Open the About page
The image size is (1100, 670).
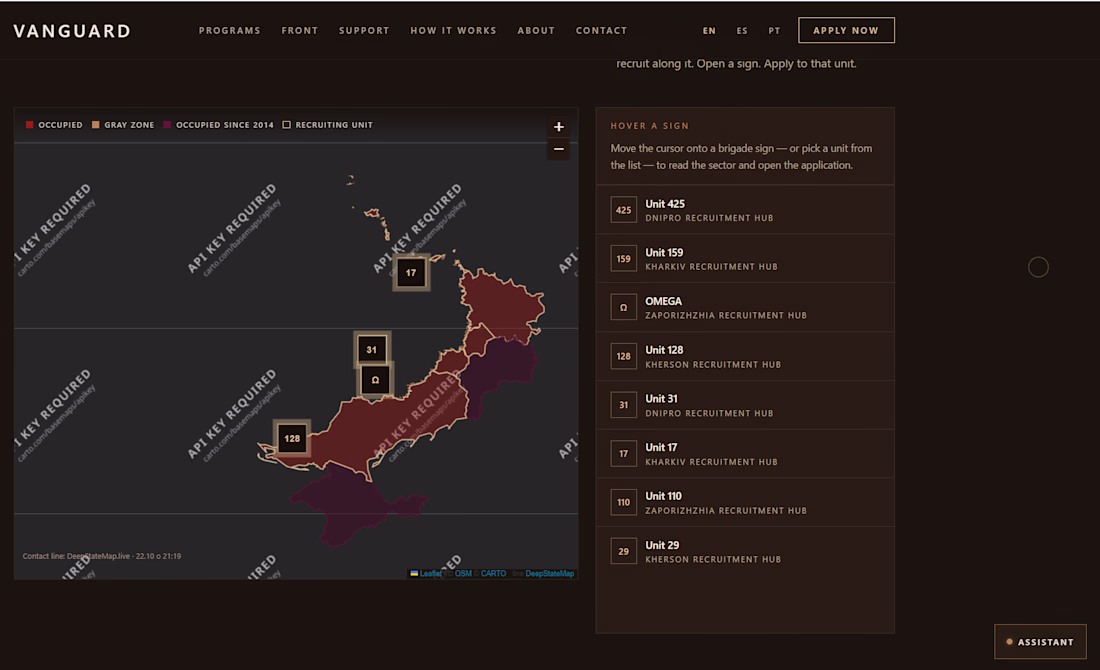[536, 31]
